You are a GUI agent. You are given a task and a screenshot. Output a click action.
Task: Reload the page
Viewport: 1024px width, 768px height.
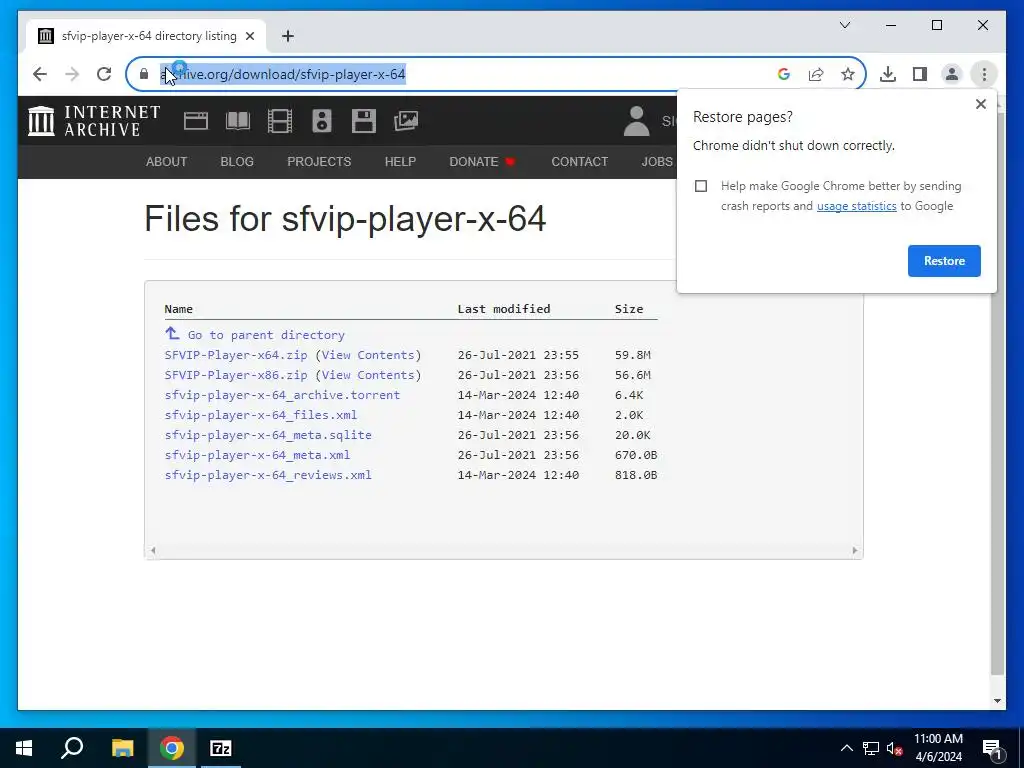[x=104, y=74]
